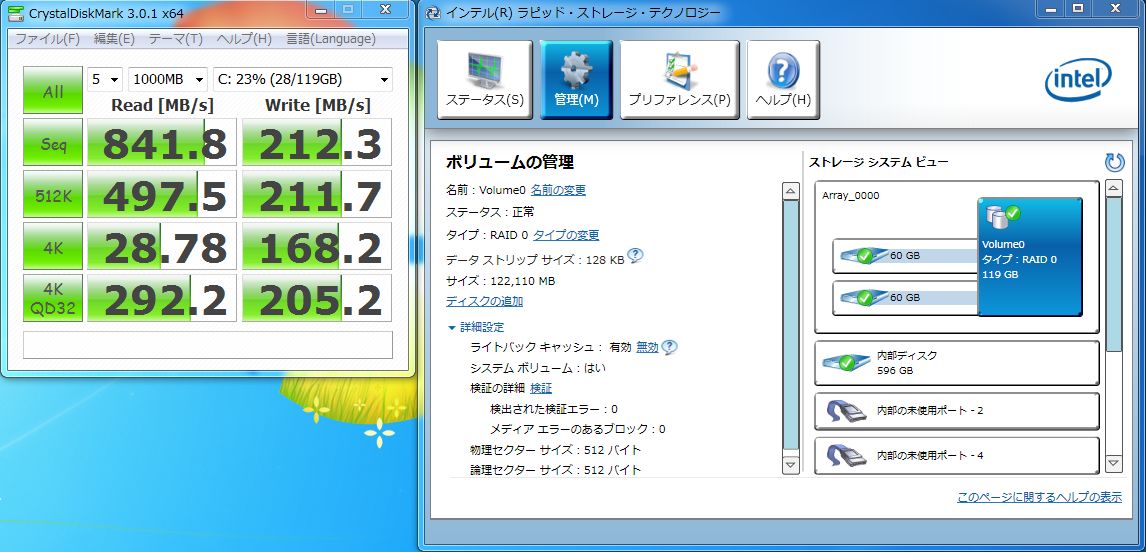Click the Seq read result 841.8
Viewport: 1146px width, 552px height.
click(x=162, y=143)
